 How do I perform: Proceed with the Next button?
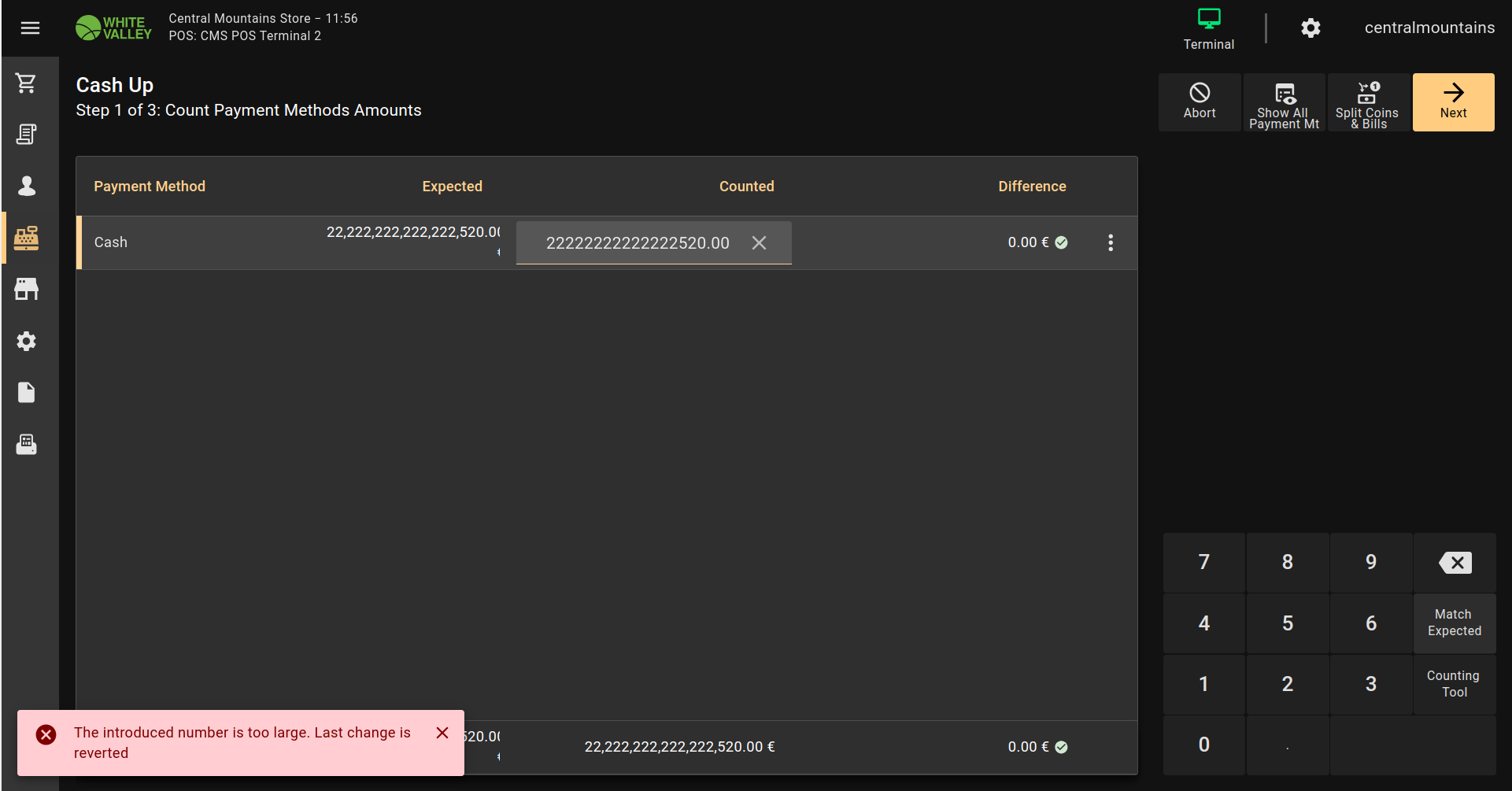[1453, 102]
